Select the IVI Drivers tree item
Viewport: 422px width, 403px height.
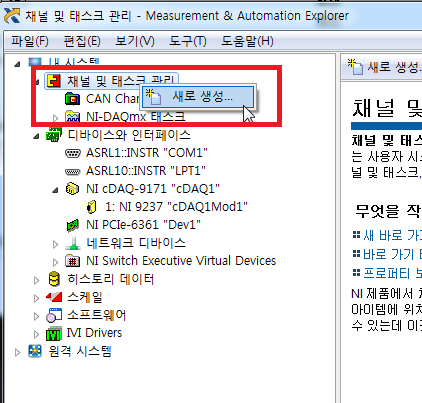point(94,333)
